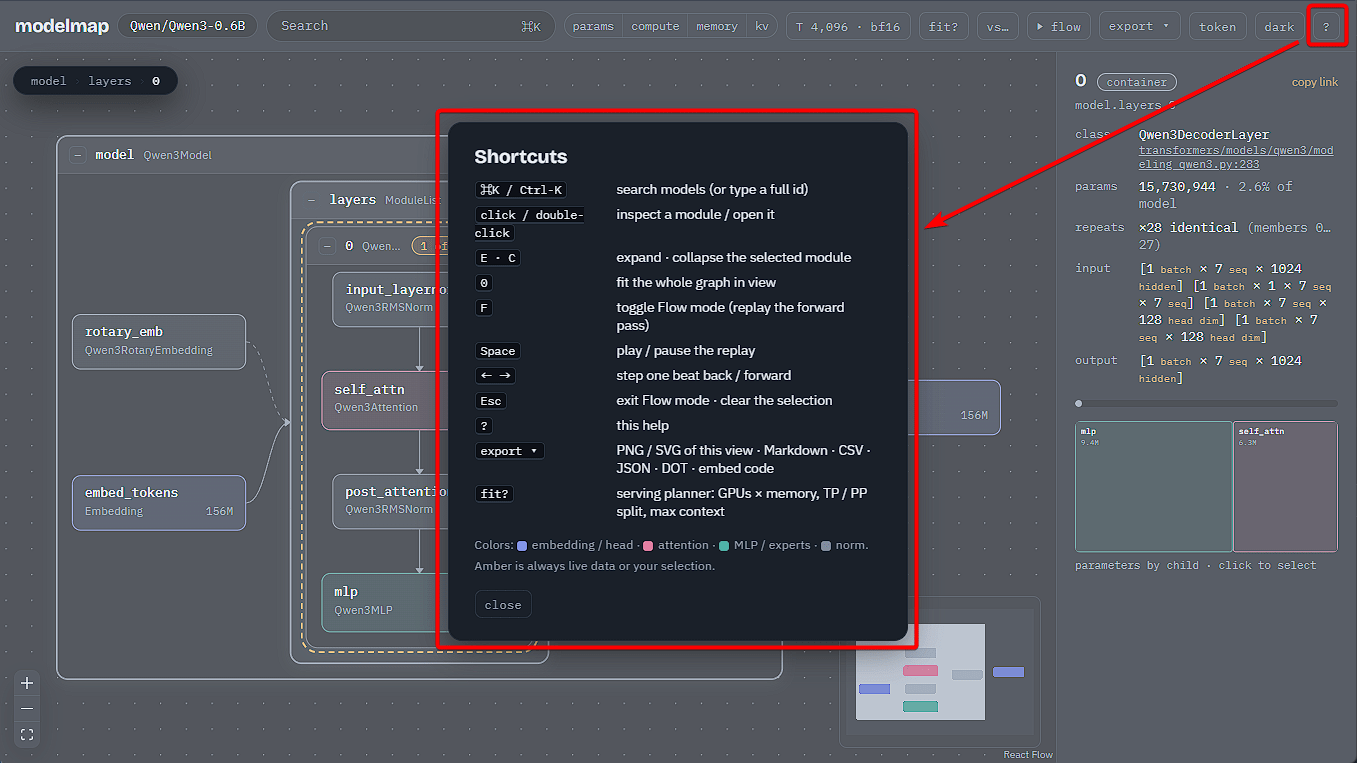Switch to the memory view
The height and width of the screenshot is (763, 1357).
tap(717, 26)
